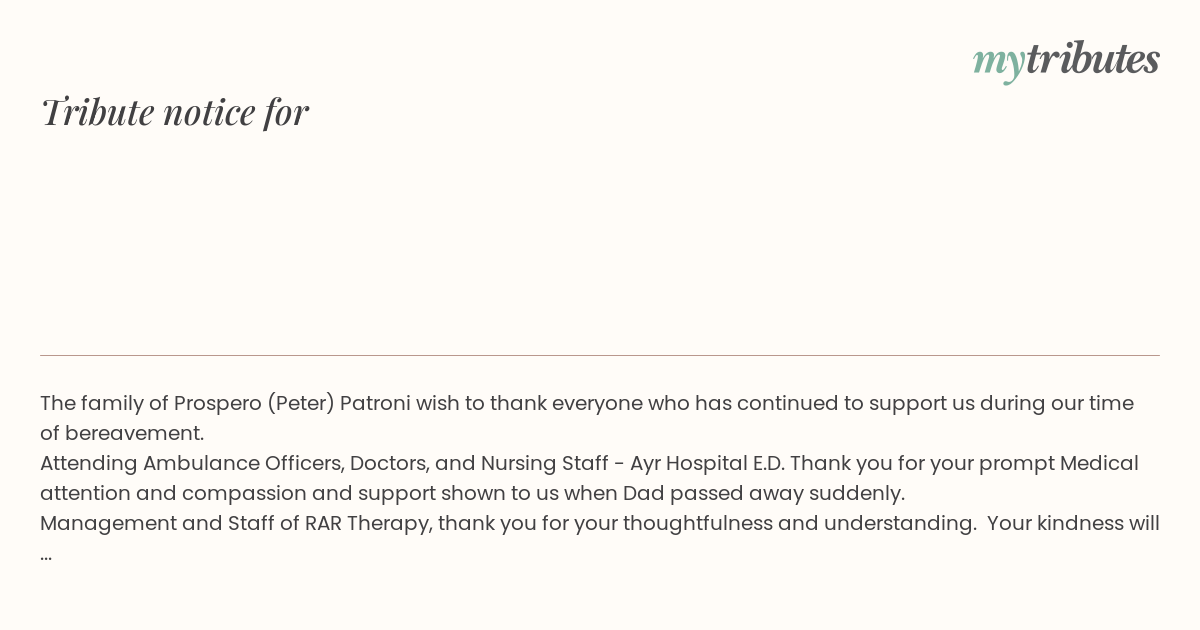This screenshot has height=630, width=1200.
Task: Click the mytributes logo
Action: tap(1066, 60)
